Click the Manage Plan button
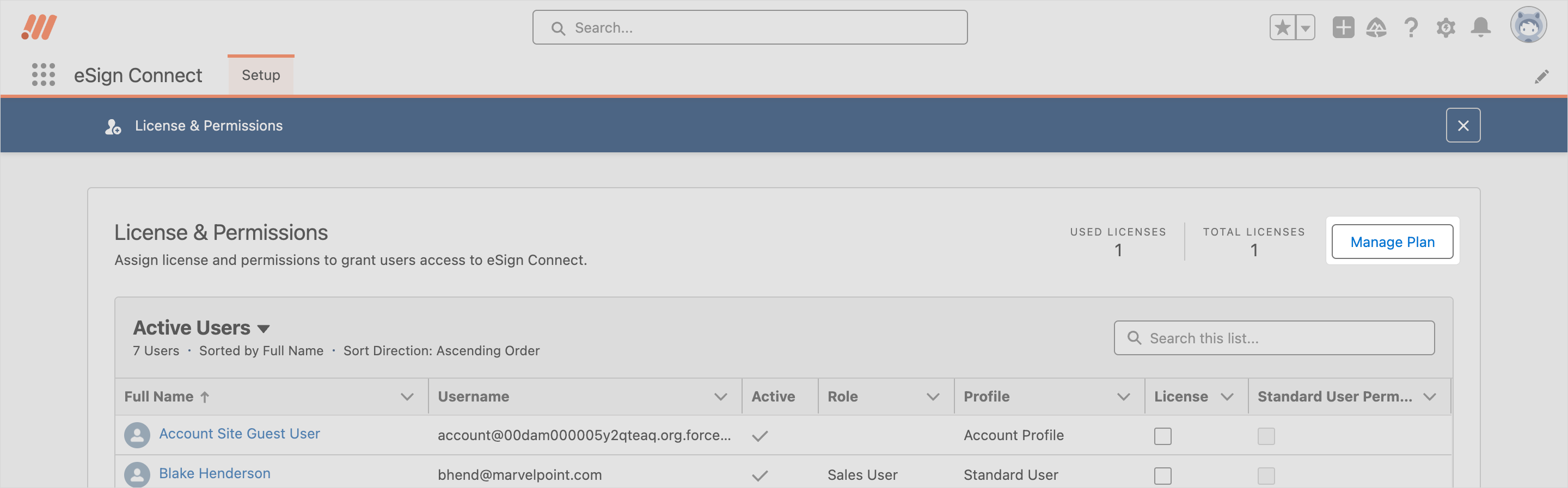Viewport: 1568px width, 488px height. tap(1392, 242)
